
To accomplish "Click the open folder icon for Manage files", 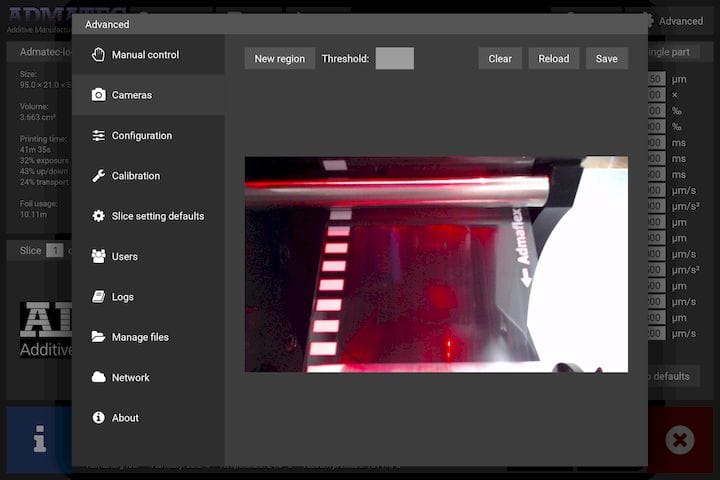I will [98, 337].
